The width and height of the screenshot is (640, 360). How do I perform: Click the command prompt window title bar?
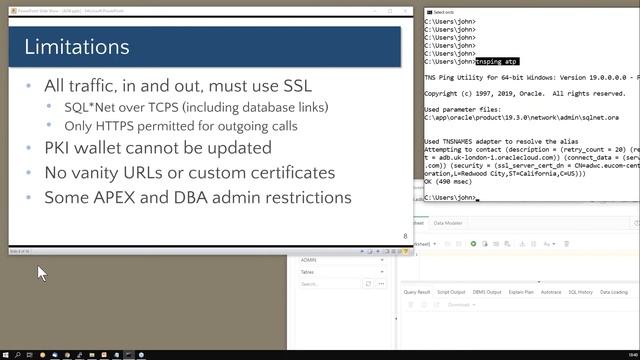click(532, 12)
